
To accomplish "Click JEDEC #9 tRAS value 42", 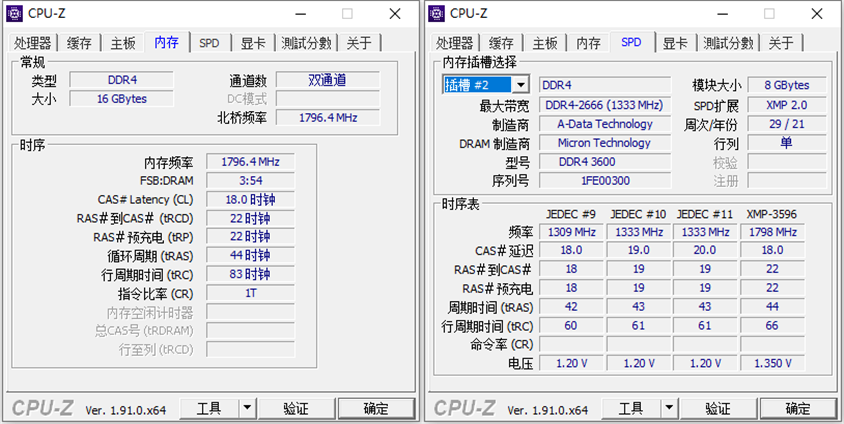I will pos(571,307).
